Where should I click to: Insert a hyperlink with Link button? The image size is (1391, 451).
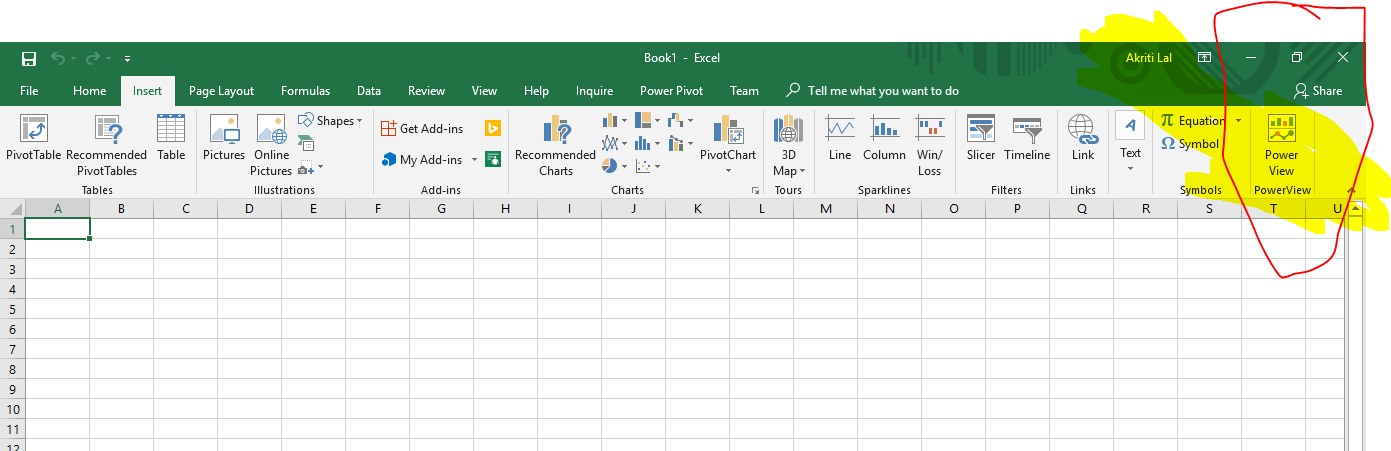[x=1083, y=139]
